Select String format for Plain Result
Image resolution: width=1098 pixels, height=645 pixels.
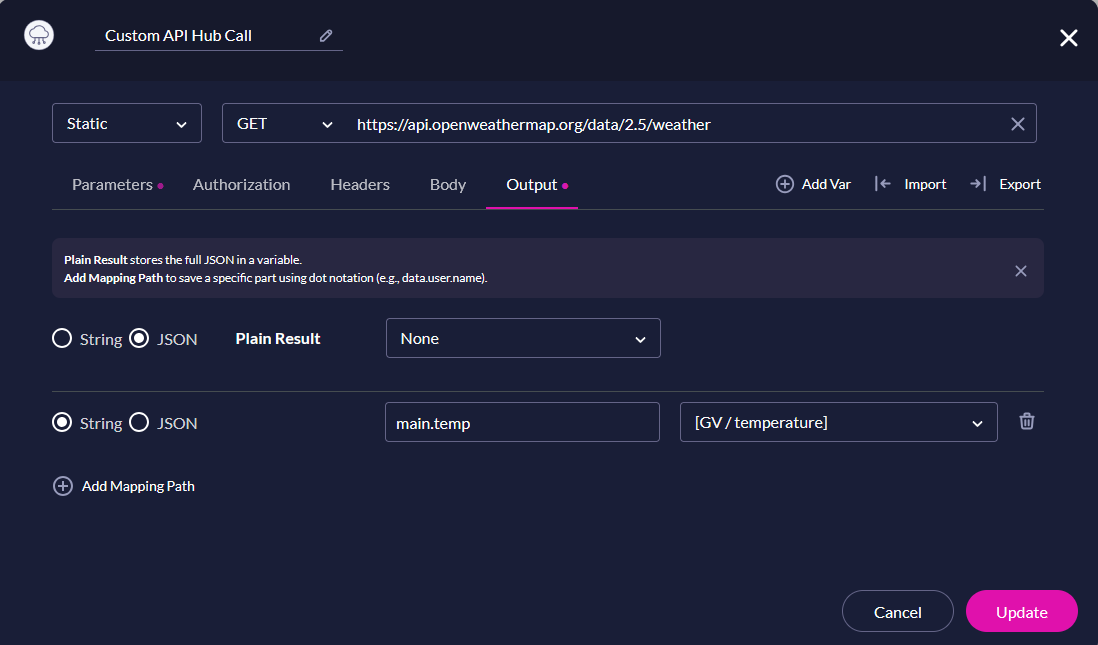[61, 338]
